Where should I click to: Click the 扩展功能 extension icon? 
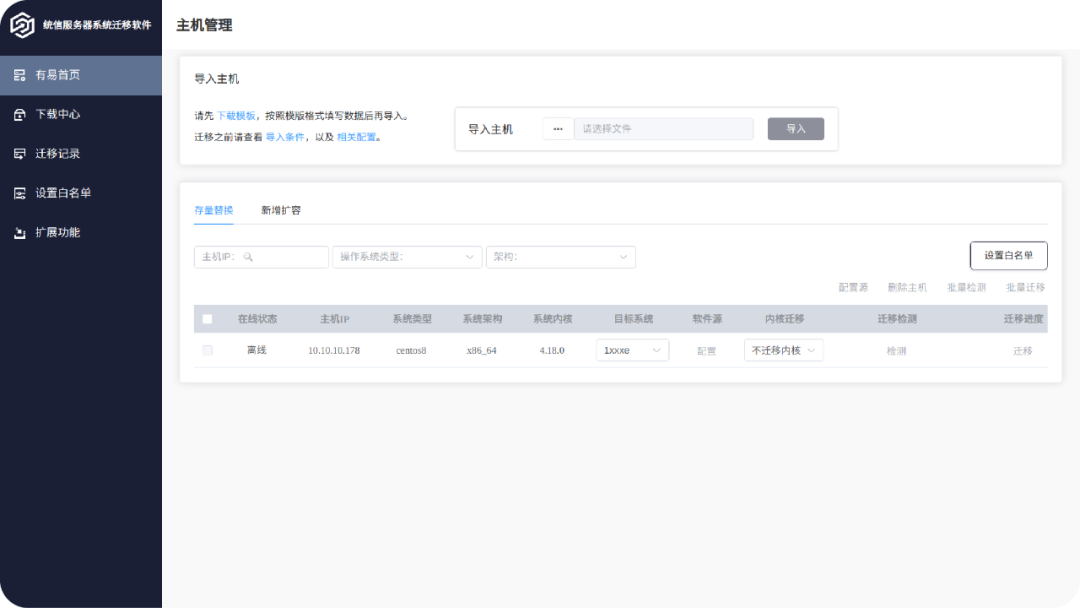(x=19, y=233)
